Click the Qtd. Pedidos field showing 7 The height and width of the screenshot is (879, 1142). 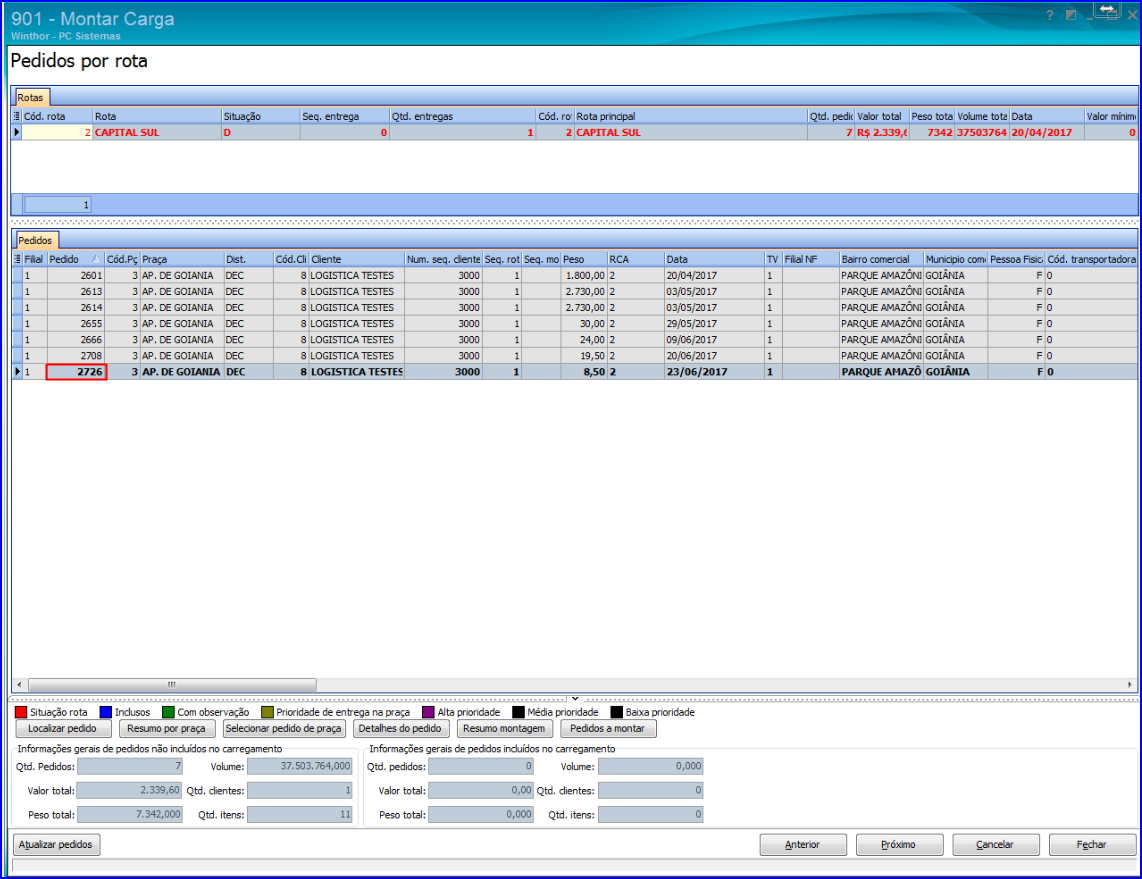coord(130,766)
